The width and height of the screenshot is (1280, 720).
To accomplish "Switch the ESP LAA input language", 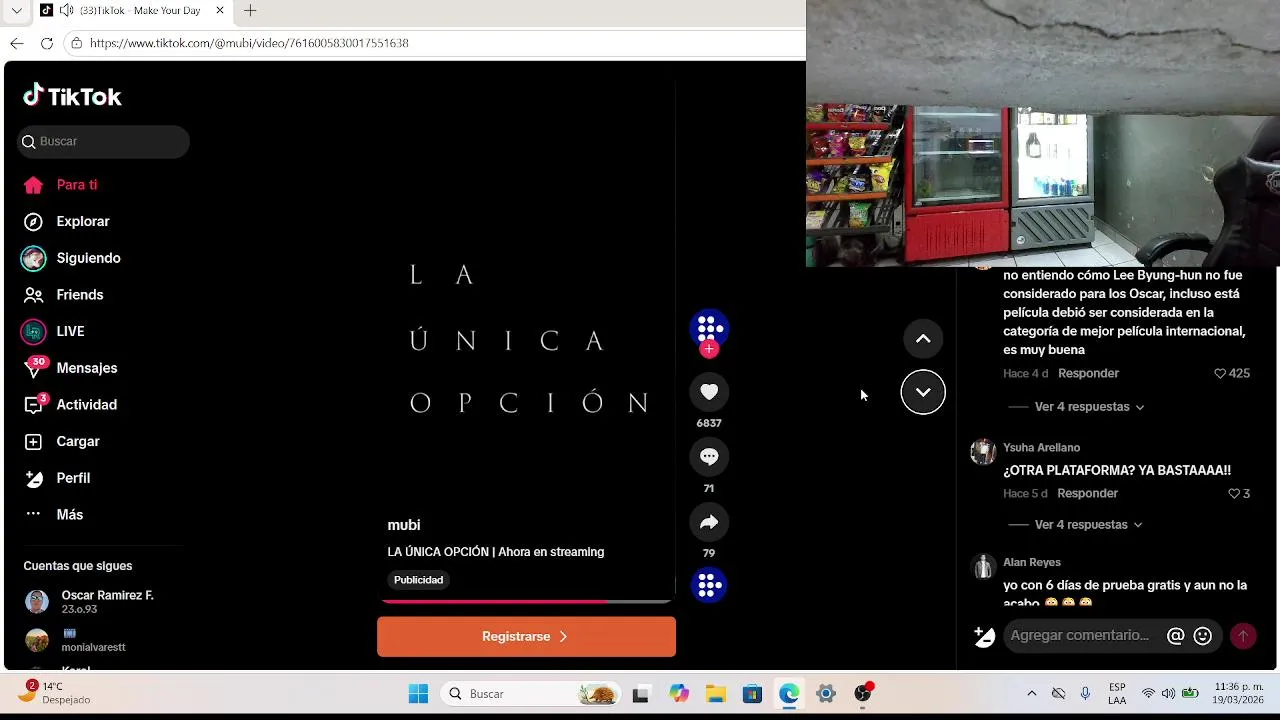I will [1117, 694].
